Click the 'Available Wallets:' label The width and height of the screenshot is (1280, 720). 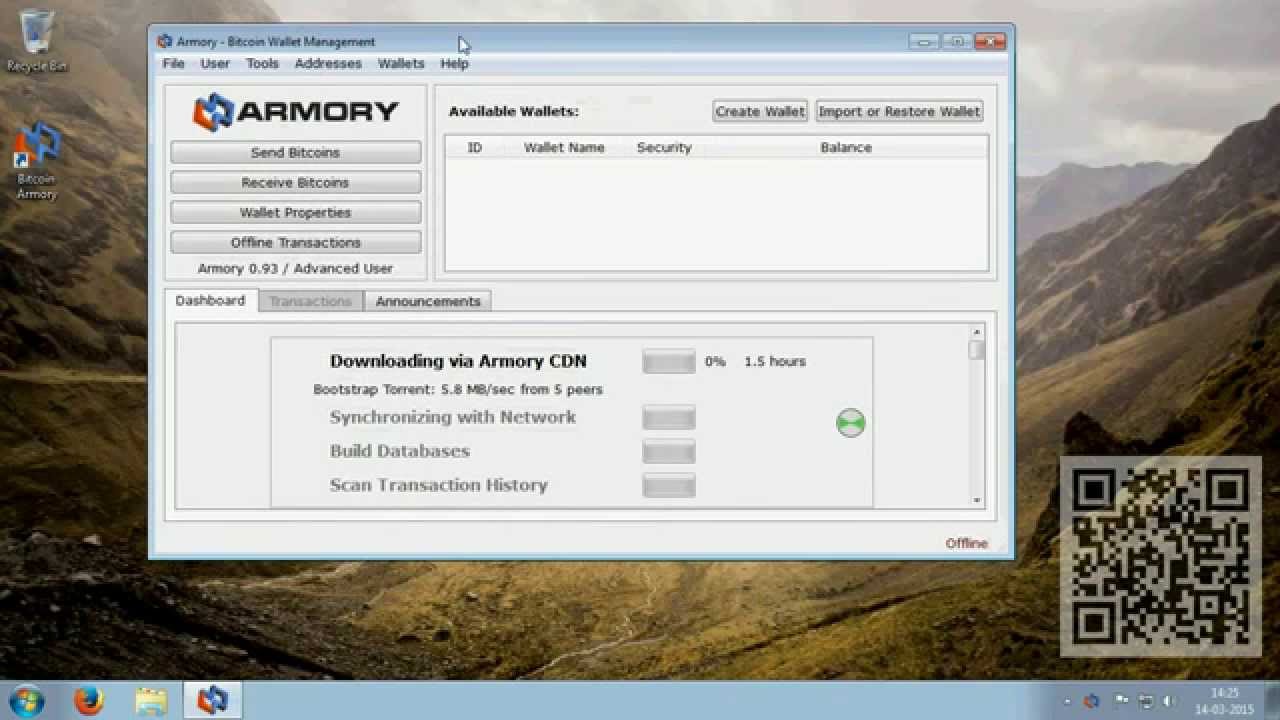[514, 111]
